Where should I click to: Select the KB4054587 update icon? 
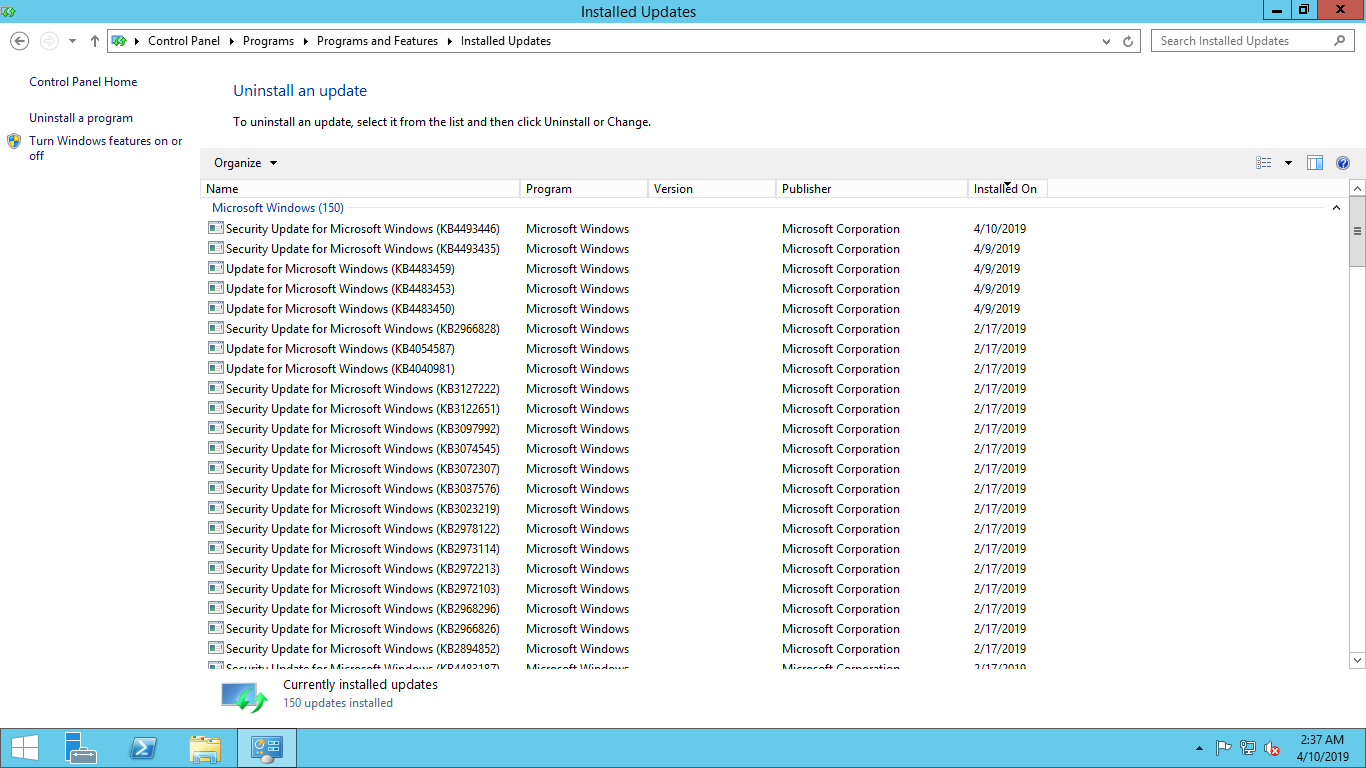[215, 348]
